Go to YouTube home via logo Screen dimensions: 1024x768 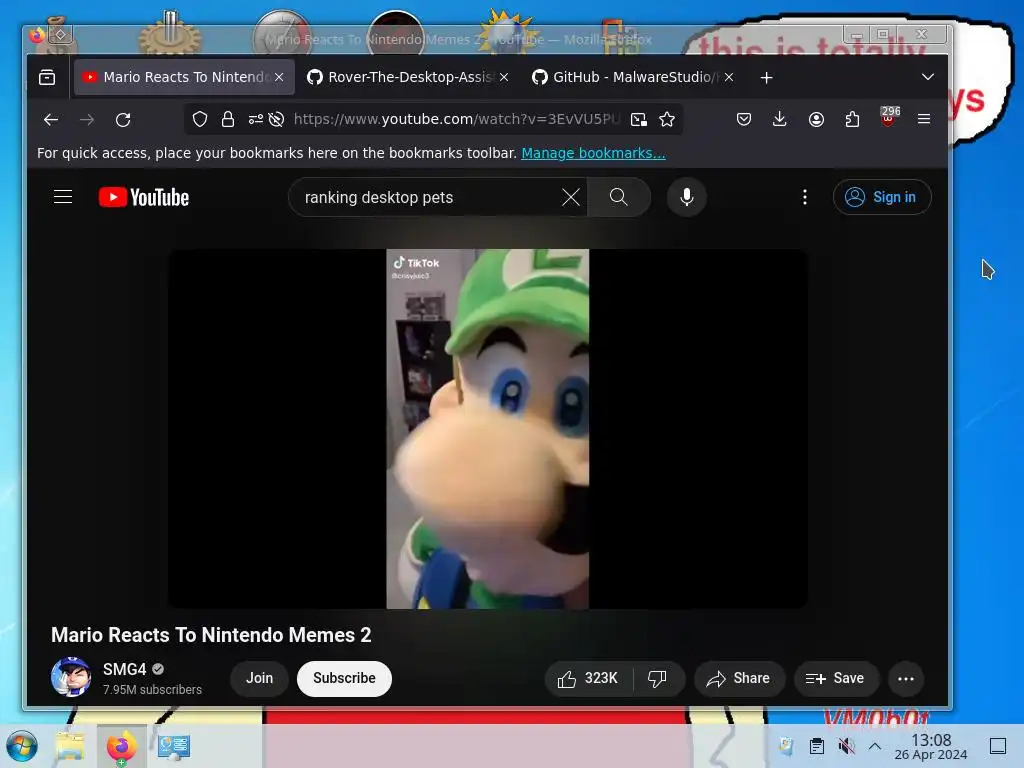click(144, 197)
